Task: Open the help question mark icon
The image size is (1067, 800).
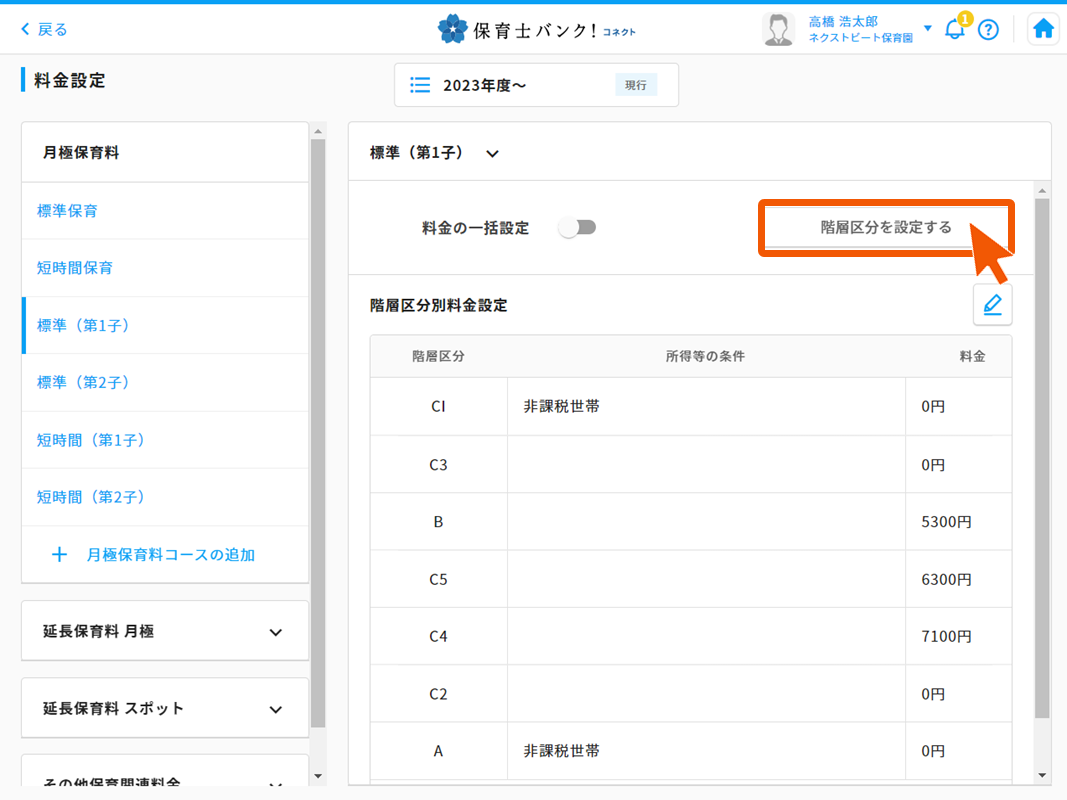Action: point(988,30)
